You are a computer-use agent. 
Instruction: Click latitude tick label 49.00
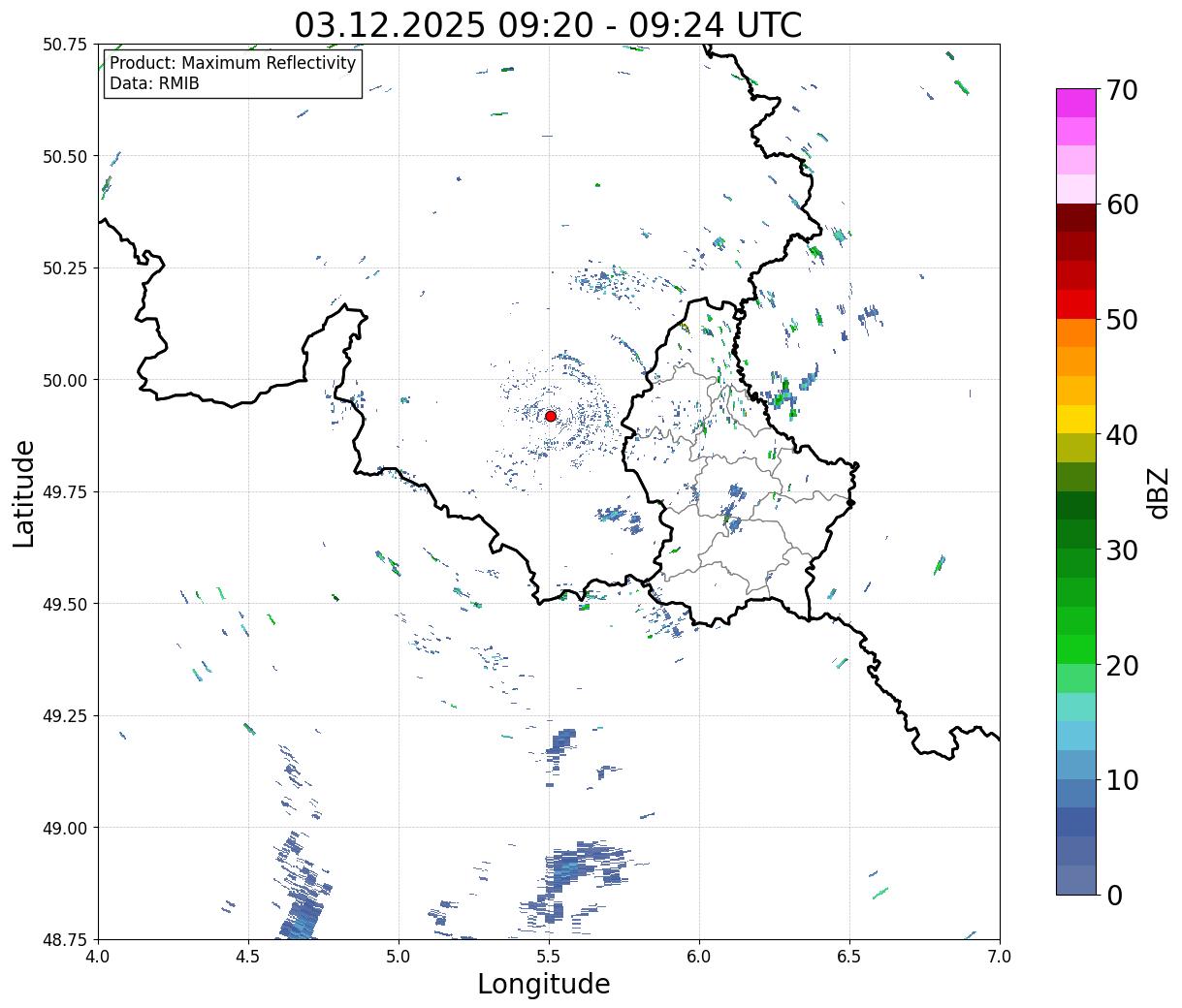(x=65, y=828)
